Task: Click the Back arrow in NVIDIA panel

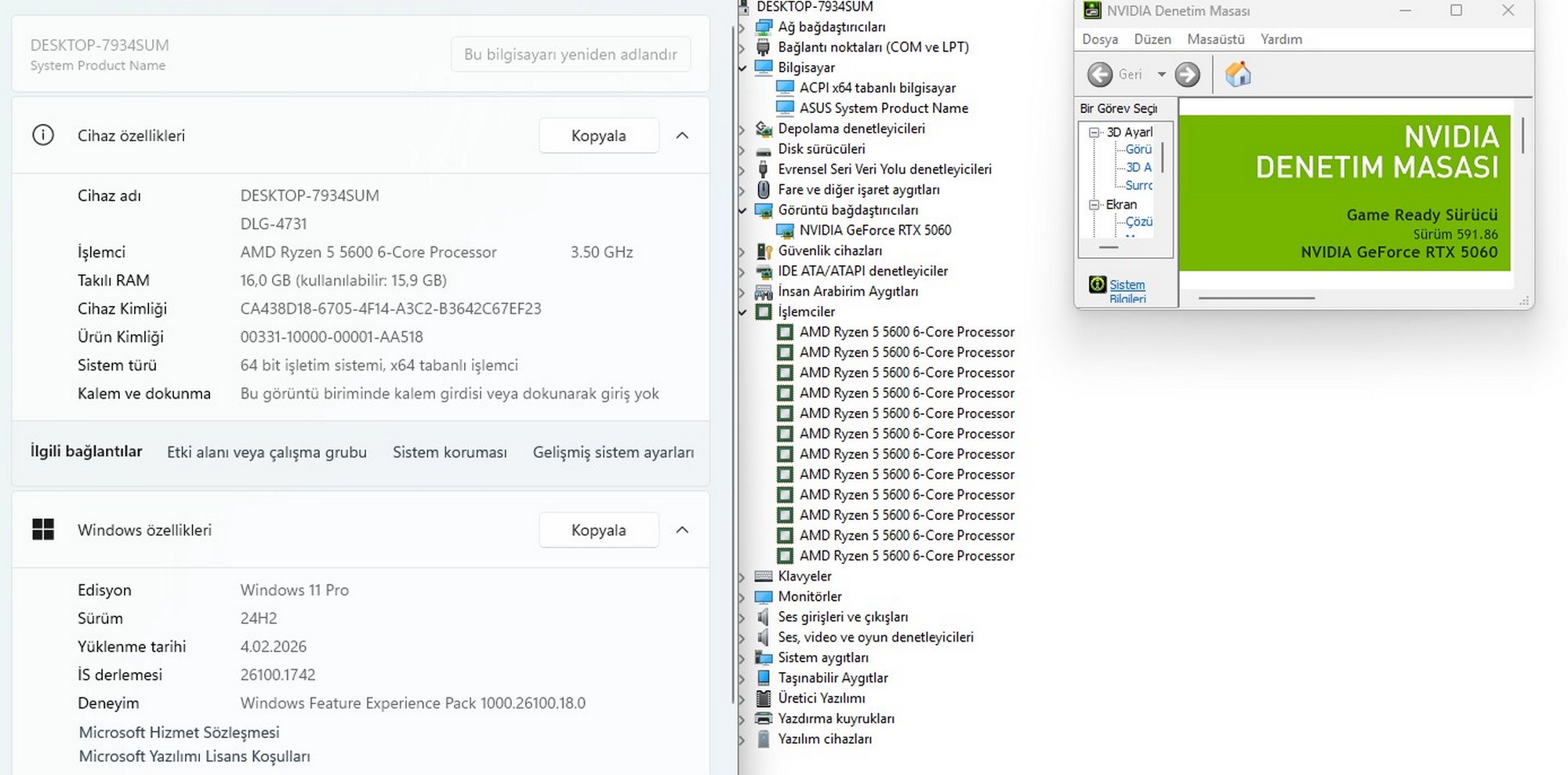Action: point(1100,75)
